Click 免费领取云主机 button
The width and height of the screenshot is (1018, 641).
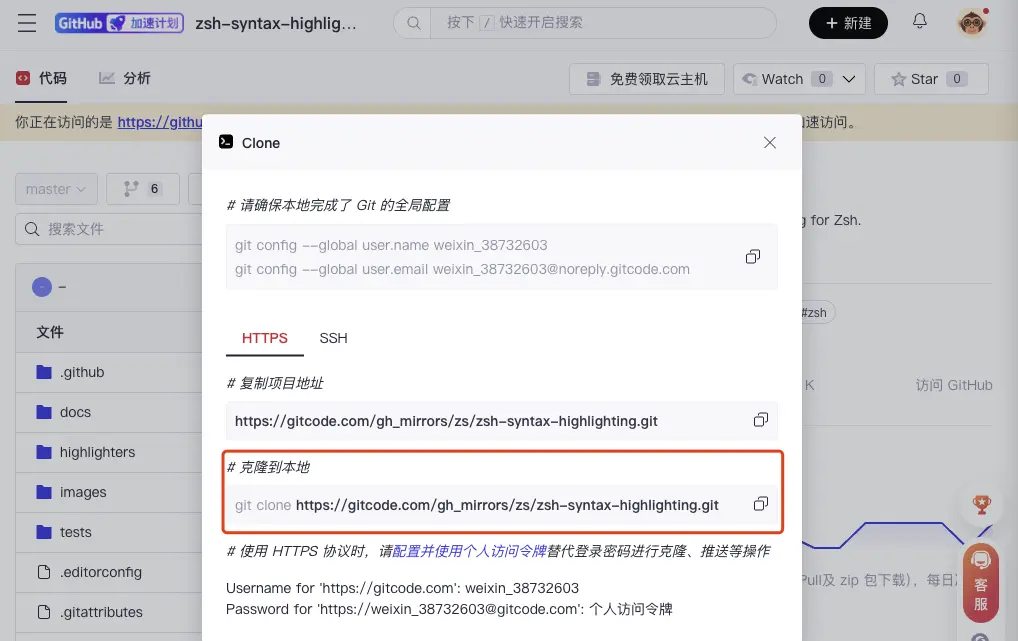(647, 79)
